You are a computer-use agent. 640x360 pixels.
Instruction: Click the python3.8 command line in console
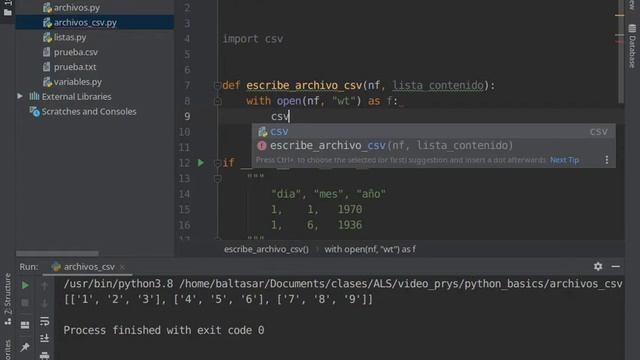(x=343, y=284)
